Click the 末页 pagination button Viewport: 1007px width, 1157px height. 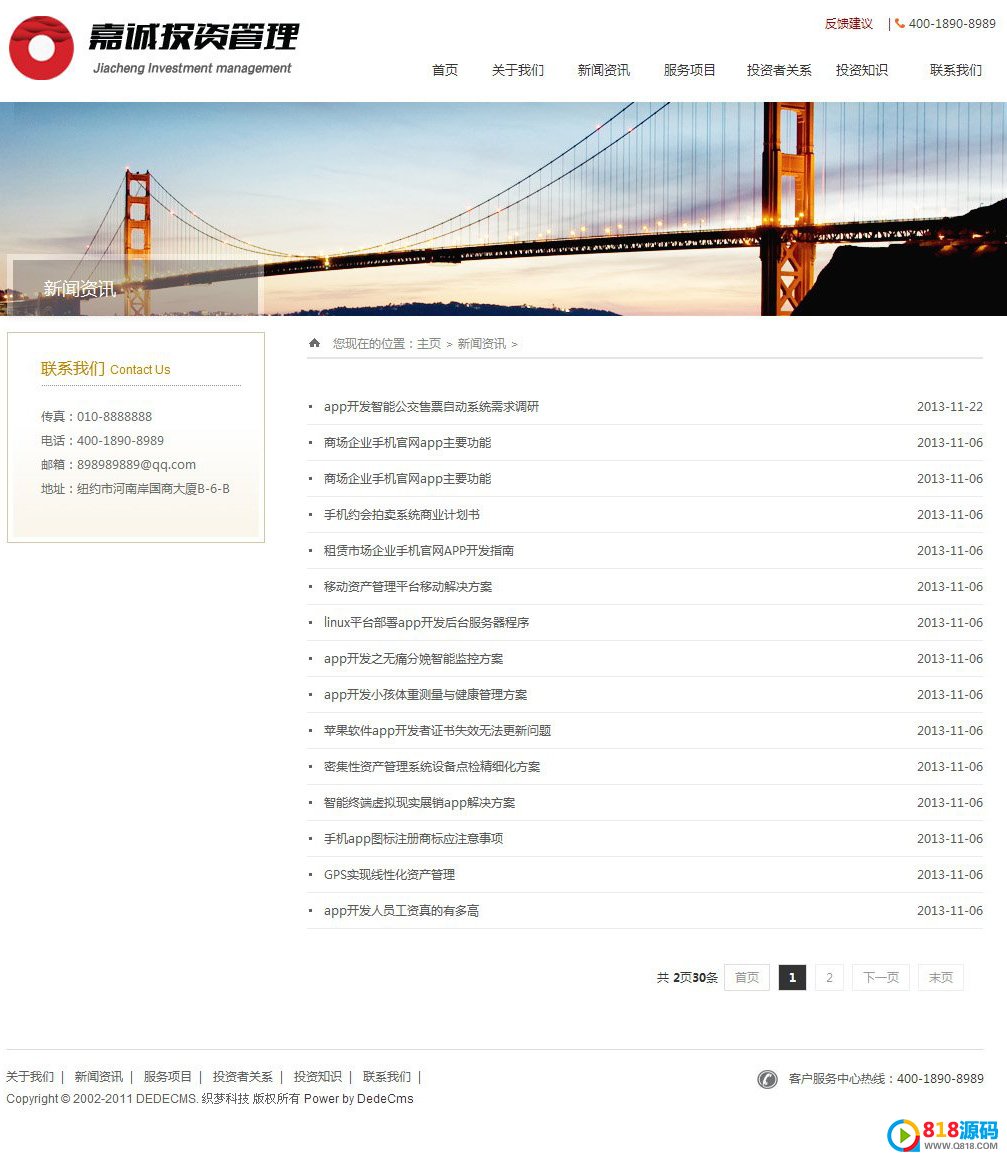click(x=941, y=978)
